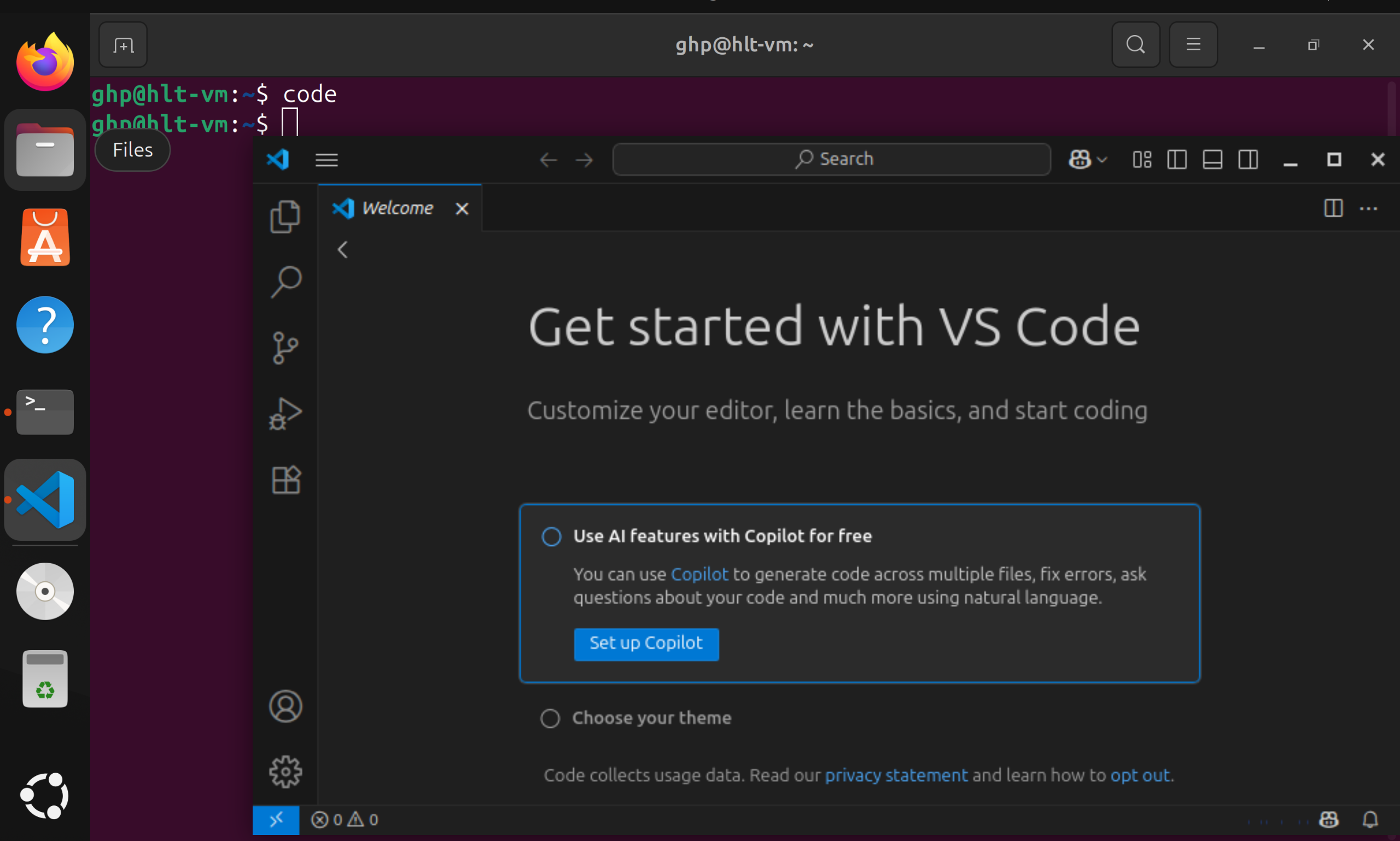Select the Choose your theme step circle
Screen dimensions: 1400x841
tap(550, 719)
